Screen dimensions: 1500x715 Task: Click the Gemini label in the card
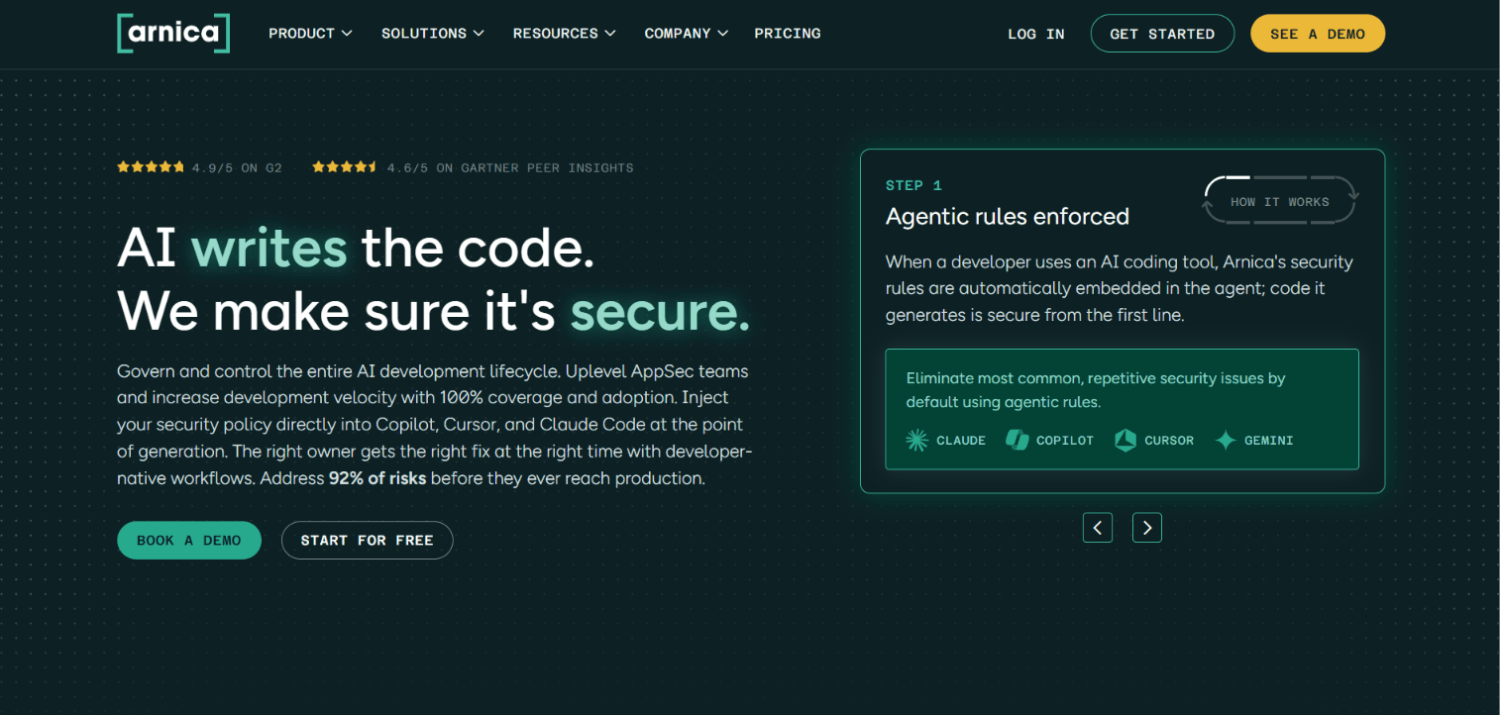tap(1269, 440)
